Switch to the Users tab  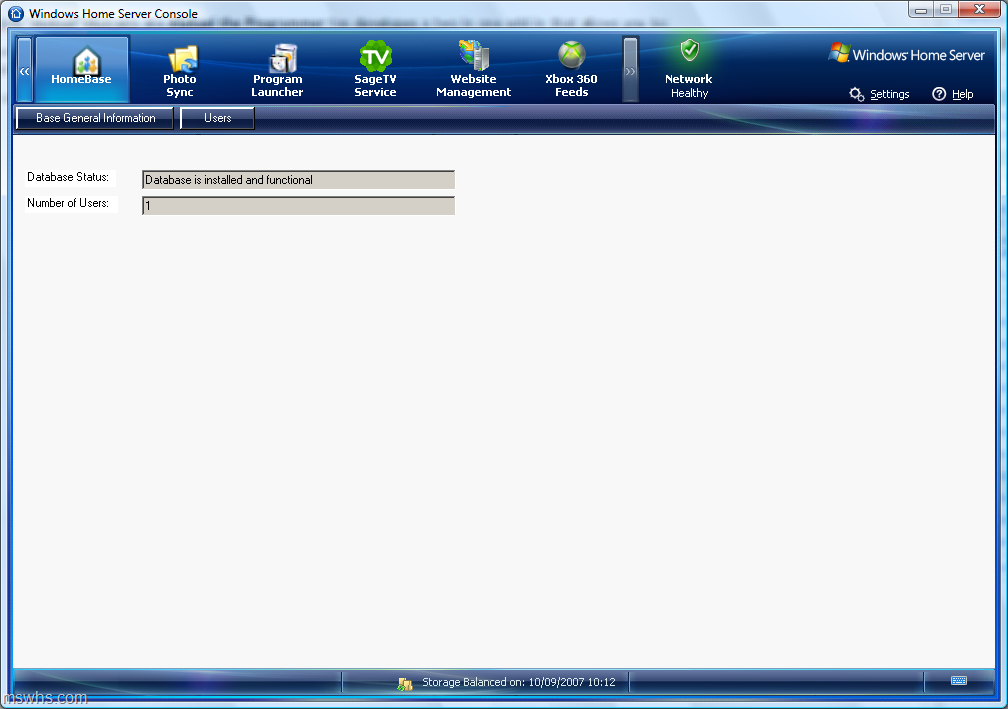[x=217, y=118]
